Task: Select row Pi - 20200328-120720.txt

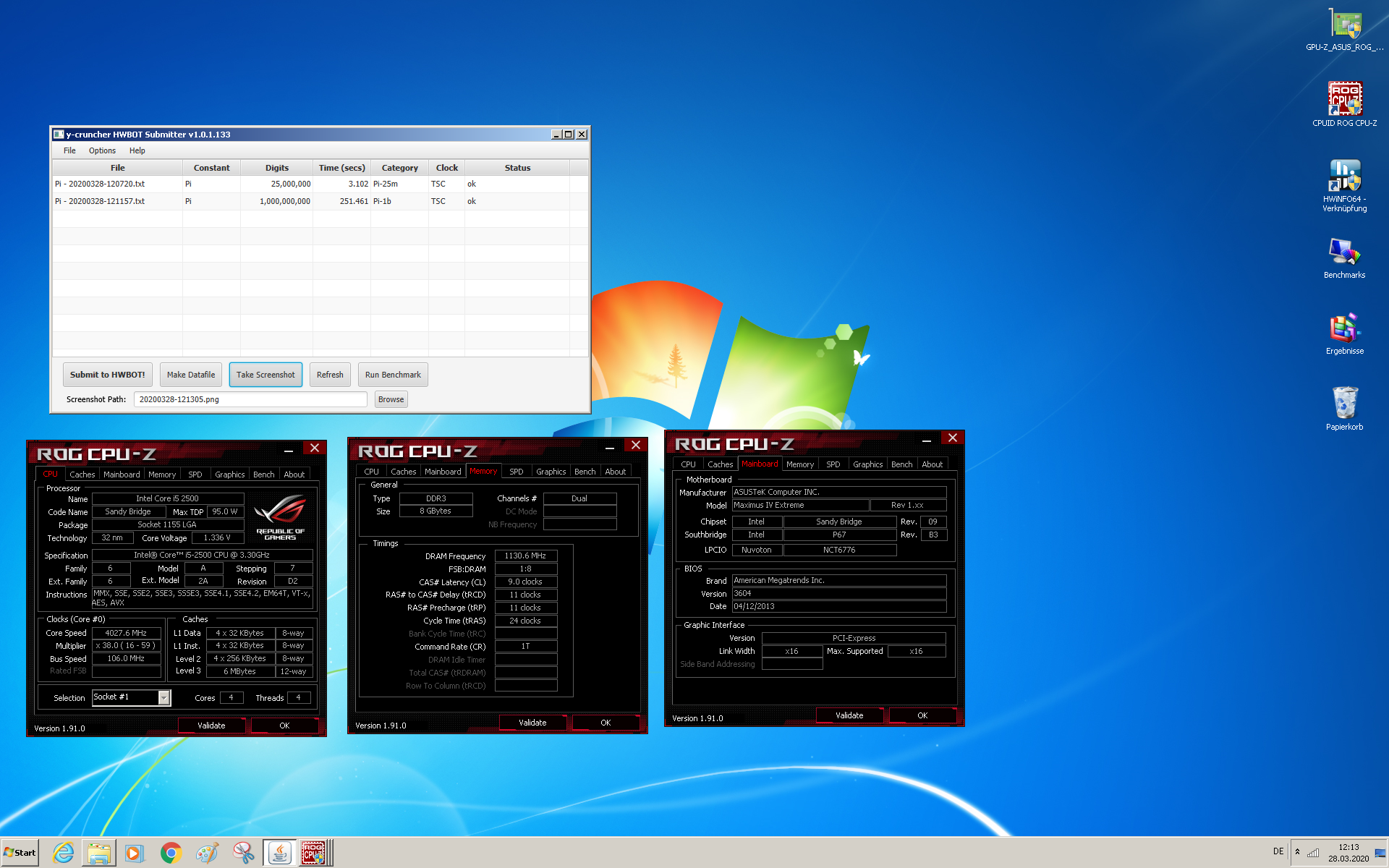Action: (320, 184)
